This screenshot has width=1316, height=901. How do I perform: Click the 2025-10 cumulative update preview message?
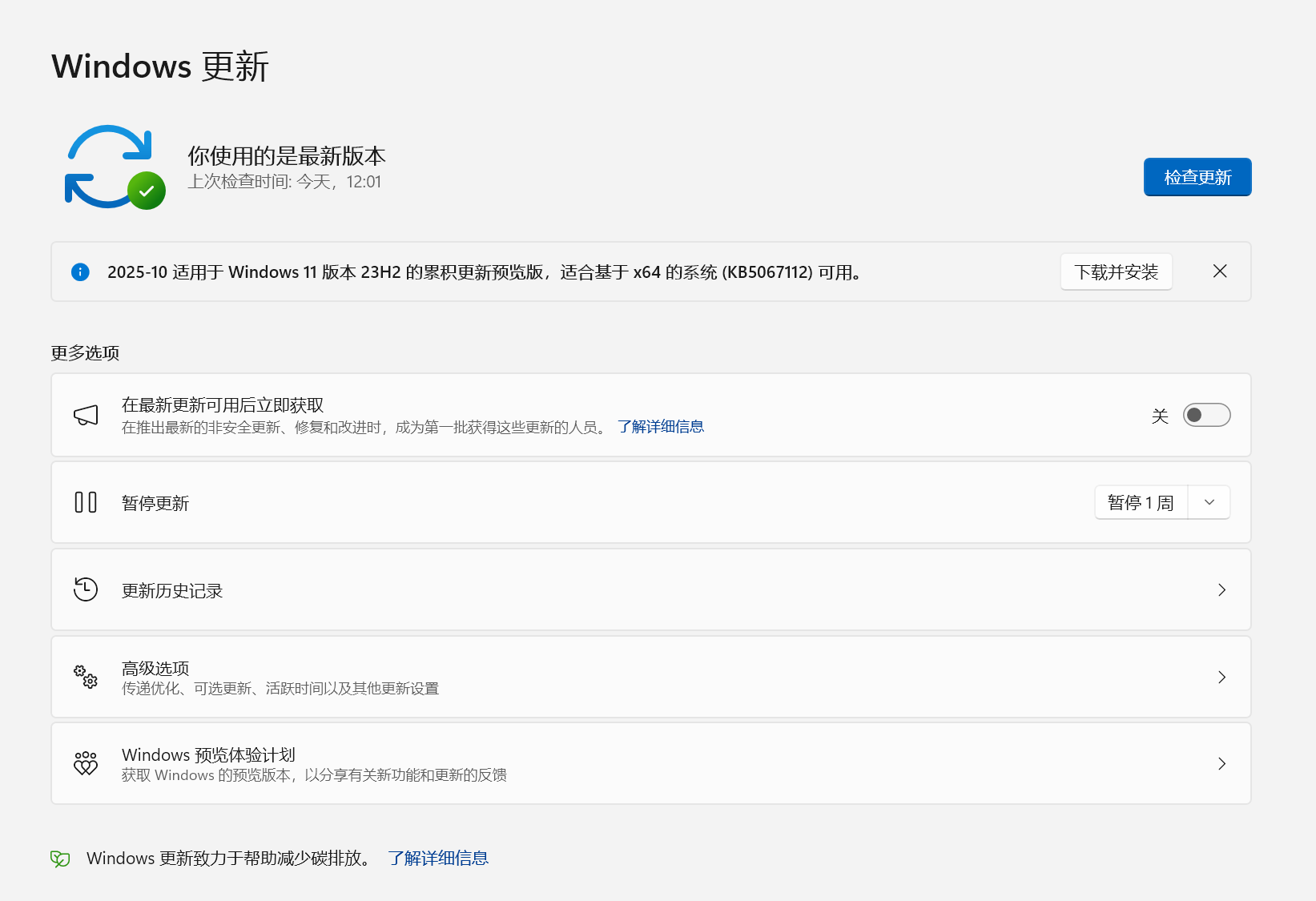tap(485, 272)
